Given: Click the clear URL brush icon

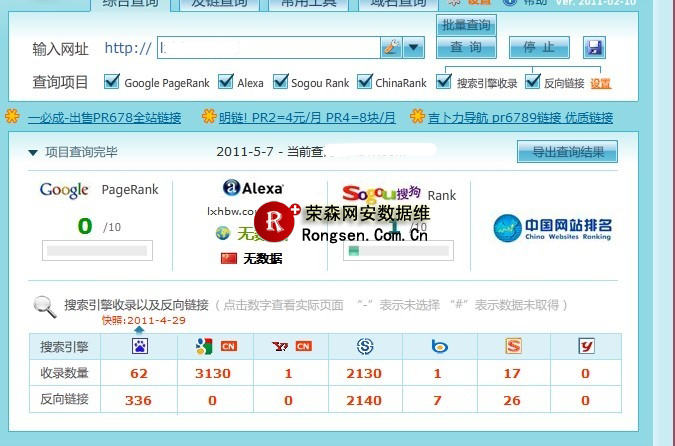Looking at the screenshot, I should [391, 47].
